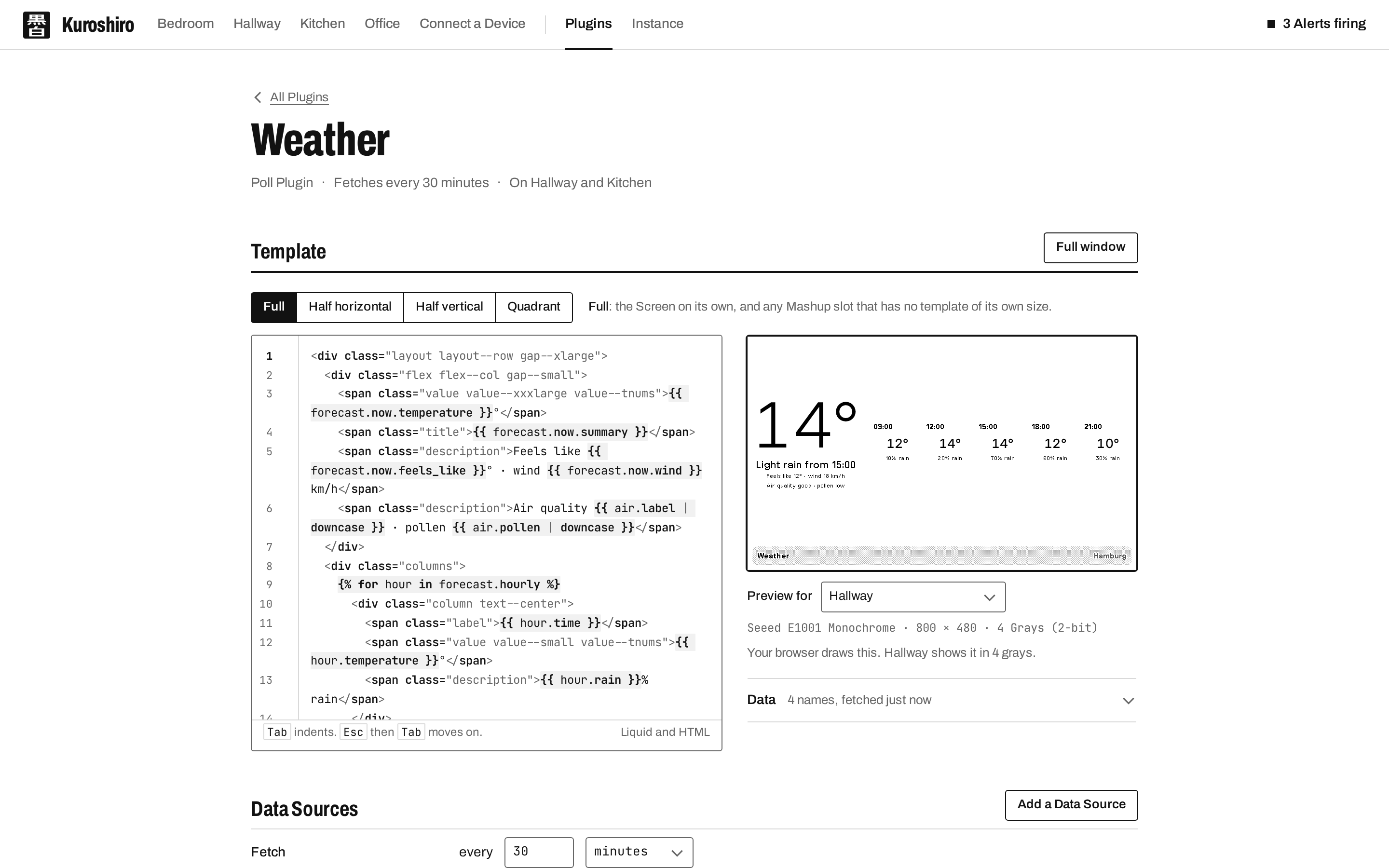Select the Full template size
This screenshot has height=868, width=1389.
click(274, 307)
